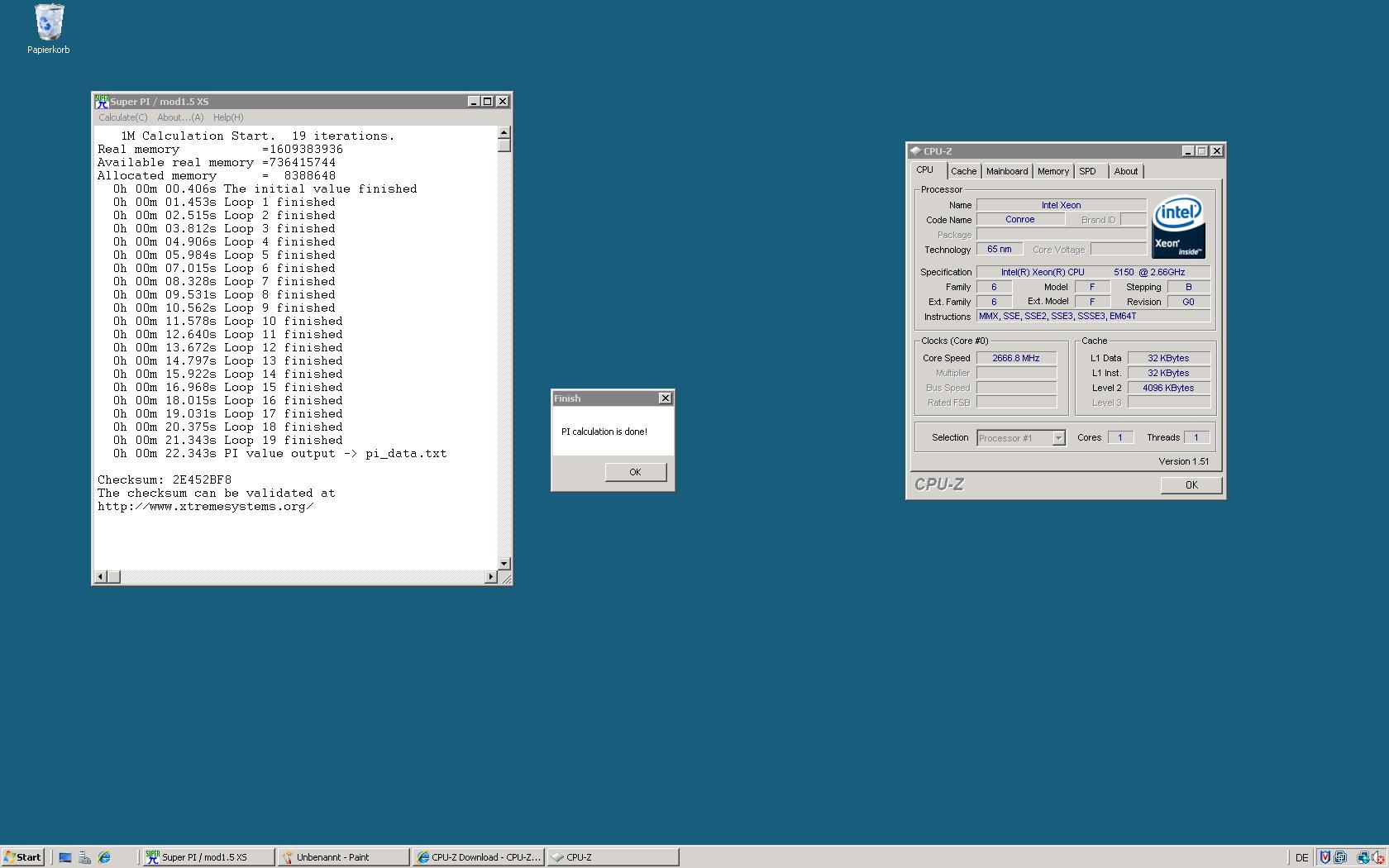This screenshot has height=868, width=1389.
Task: Click the Show Desktop quick launch icon
Action: [x=65, y=857]
